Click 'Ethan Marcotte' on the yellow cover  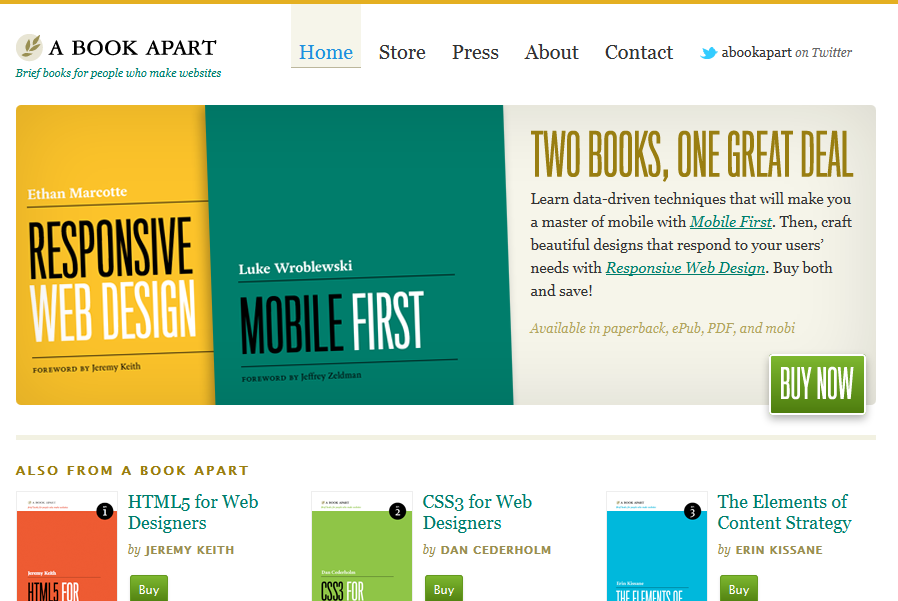(77, 193)
